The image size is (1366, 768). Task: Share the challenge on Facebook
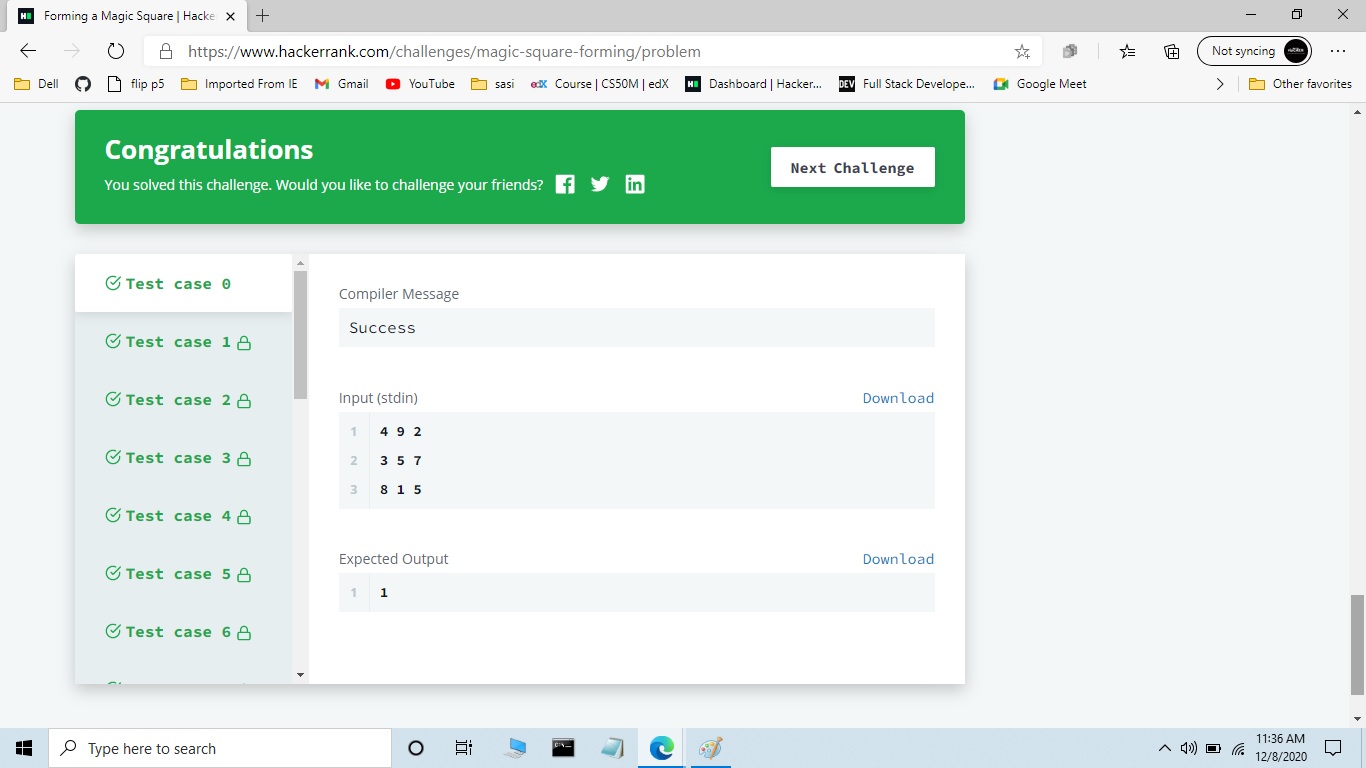coord(564,184)
